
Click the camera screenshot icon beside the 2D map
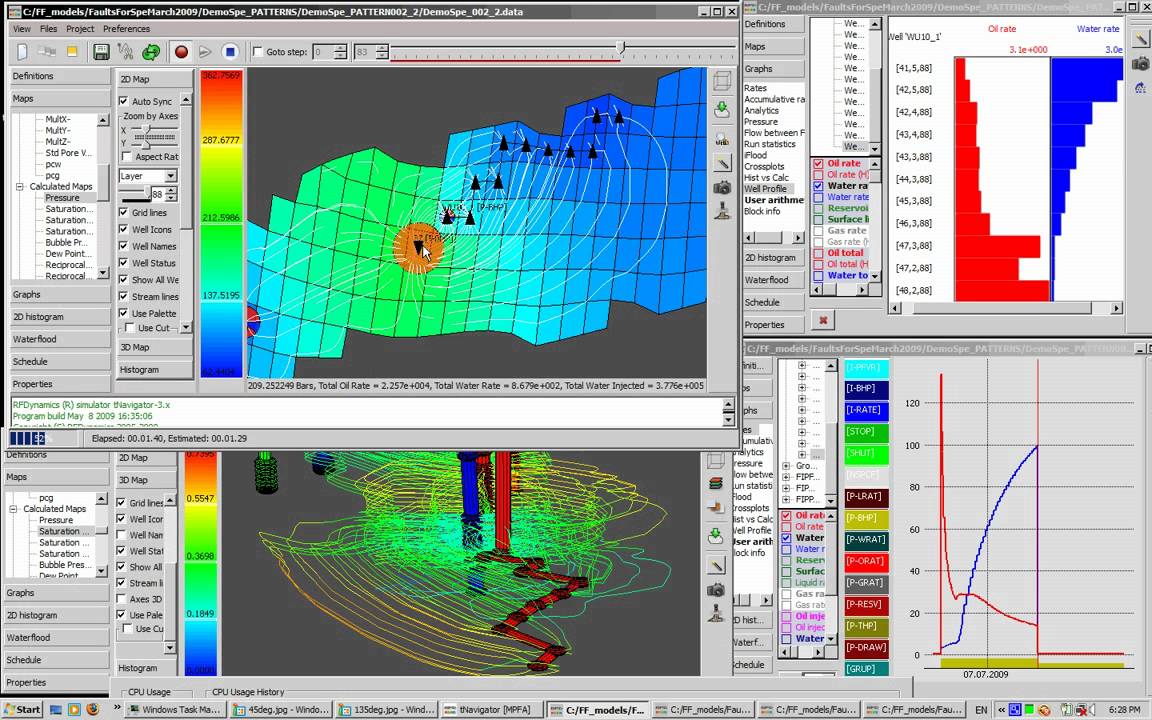tap(722, 187)
